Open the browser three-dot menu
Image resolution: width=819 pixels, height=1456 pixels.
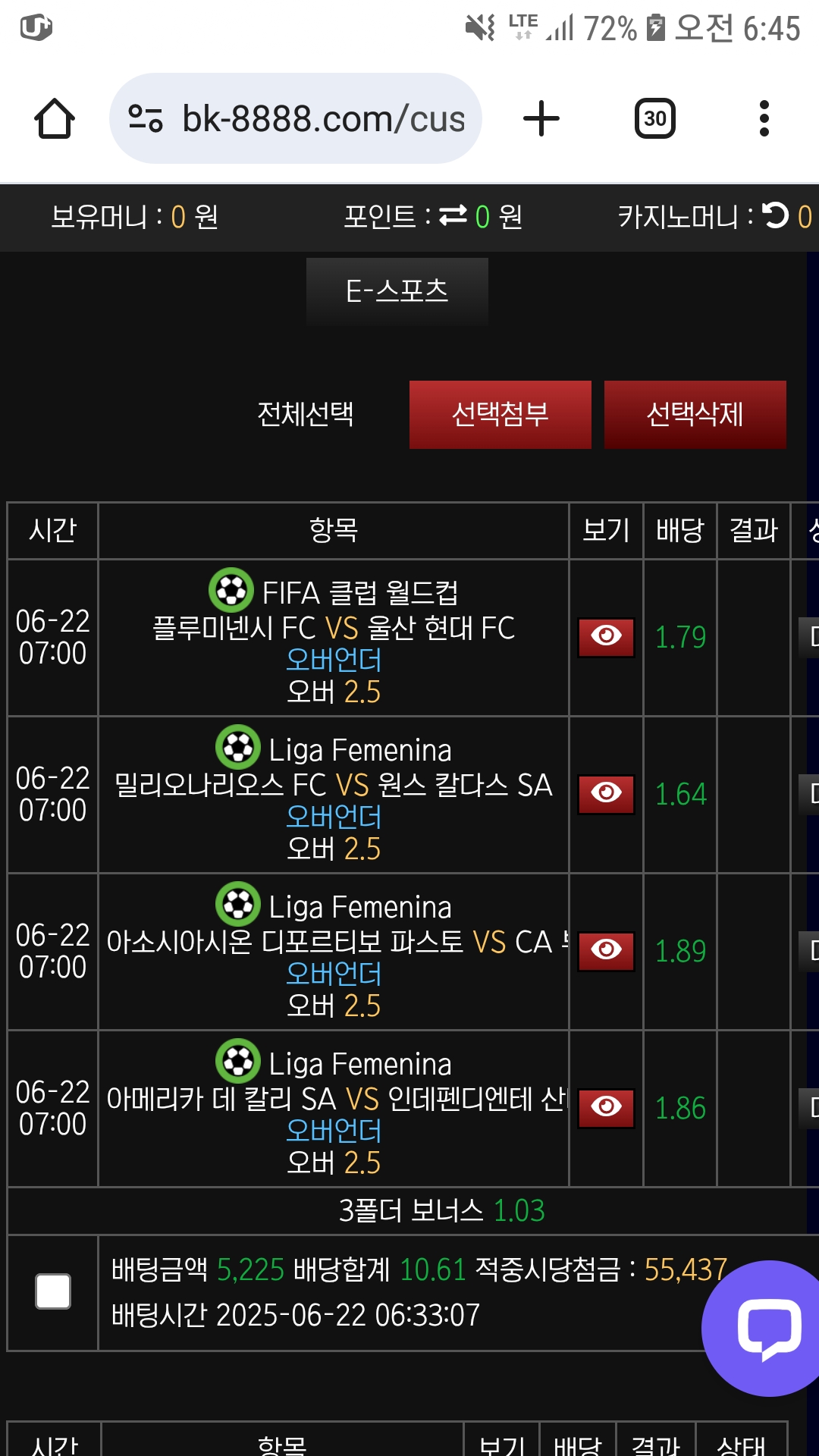(x=764, y=119)
